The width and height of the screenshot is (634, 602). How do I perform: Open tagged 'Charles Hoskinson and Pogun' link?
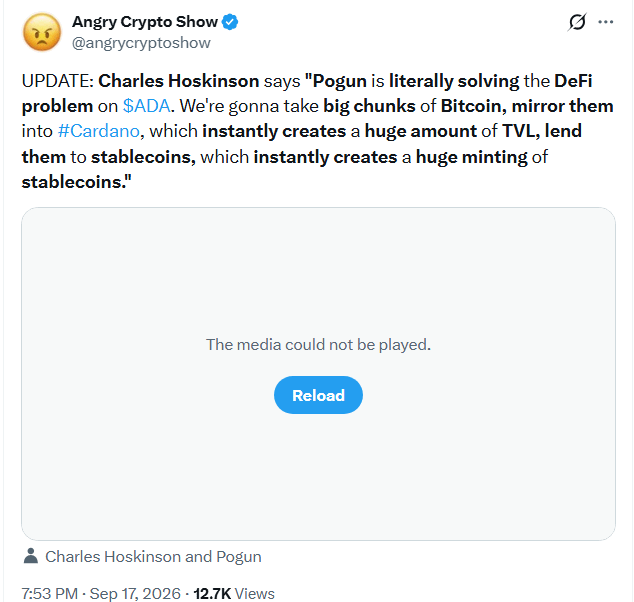tap(153, 557)
